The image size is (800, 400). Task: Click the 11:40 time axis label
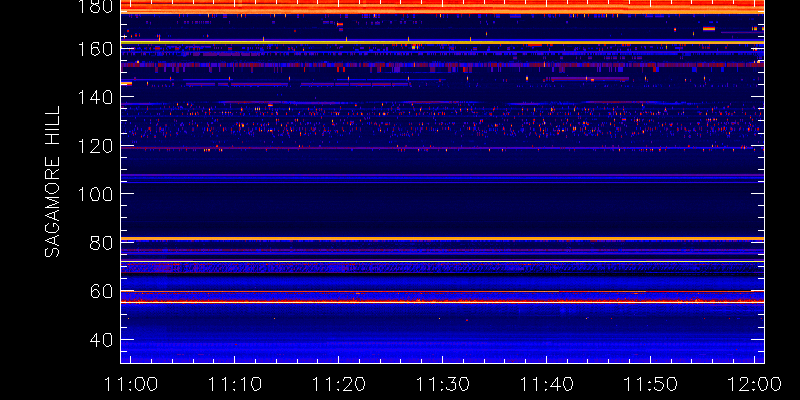click(x=547, y=384)
